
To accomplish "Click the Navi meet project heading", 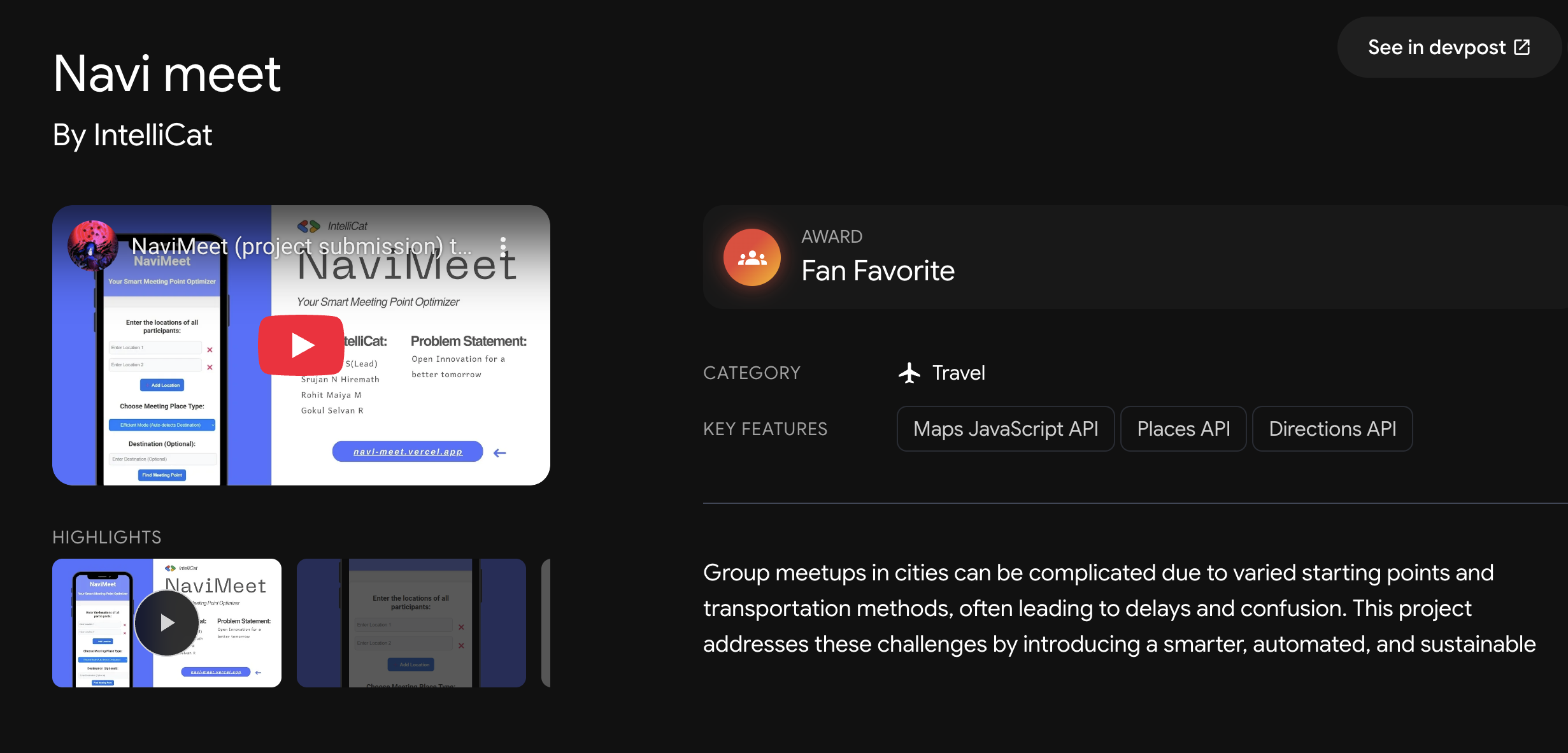I will coord(167,74).
